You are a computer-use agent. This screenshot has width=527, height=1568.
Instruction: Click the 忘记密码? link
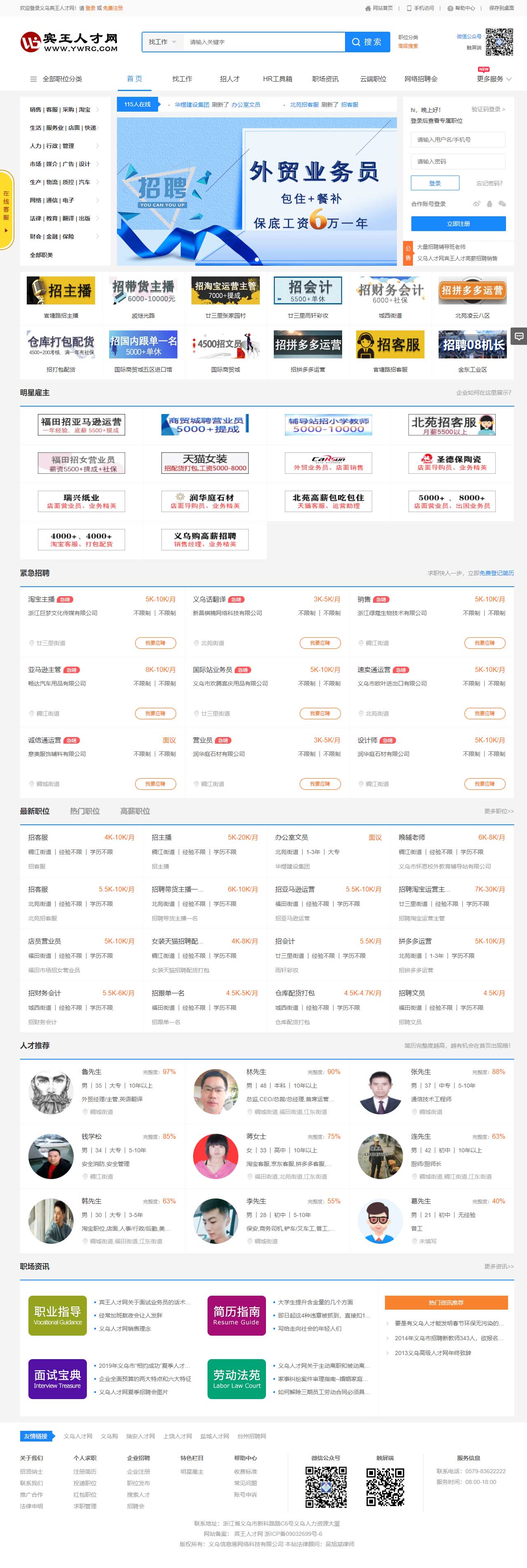point(489,183)
